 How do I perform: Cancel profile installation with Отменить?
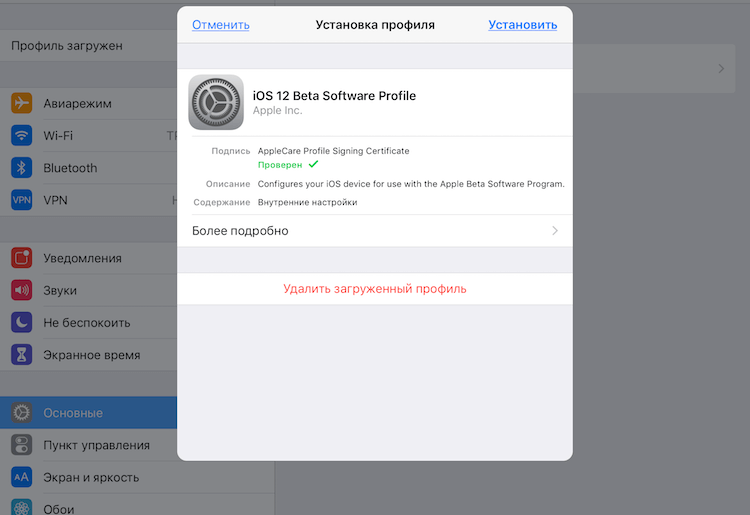coord(221,25)
